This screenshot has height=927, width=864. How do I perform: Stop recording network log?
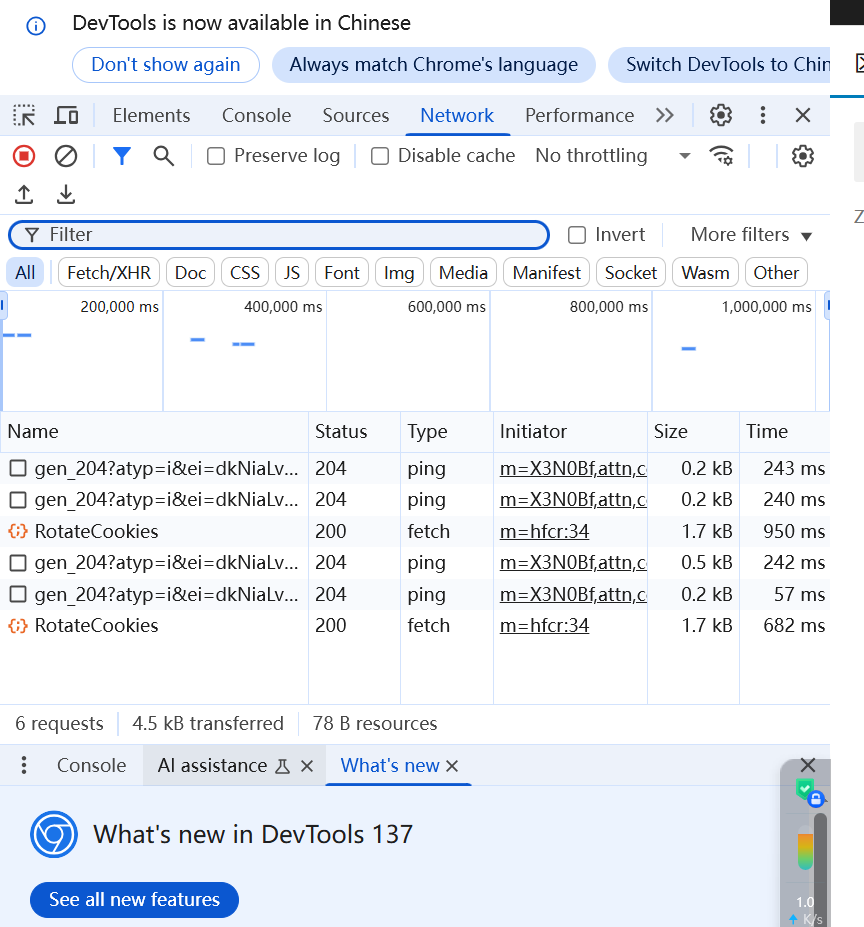click(x=24, y=156)
